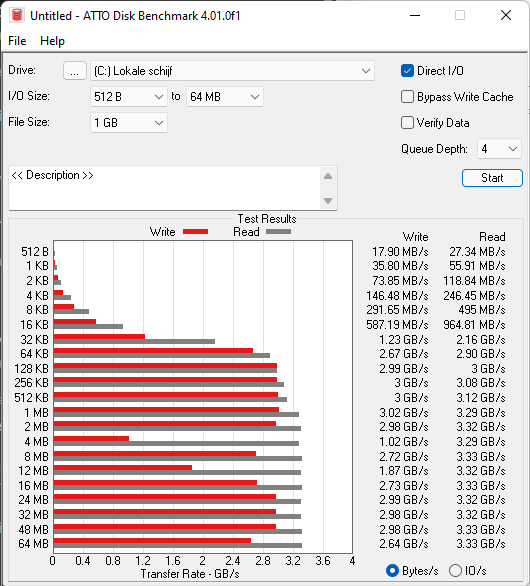Select the IO/s radio button

pos(455,571)
